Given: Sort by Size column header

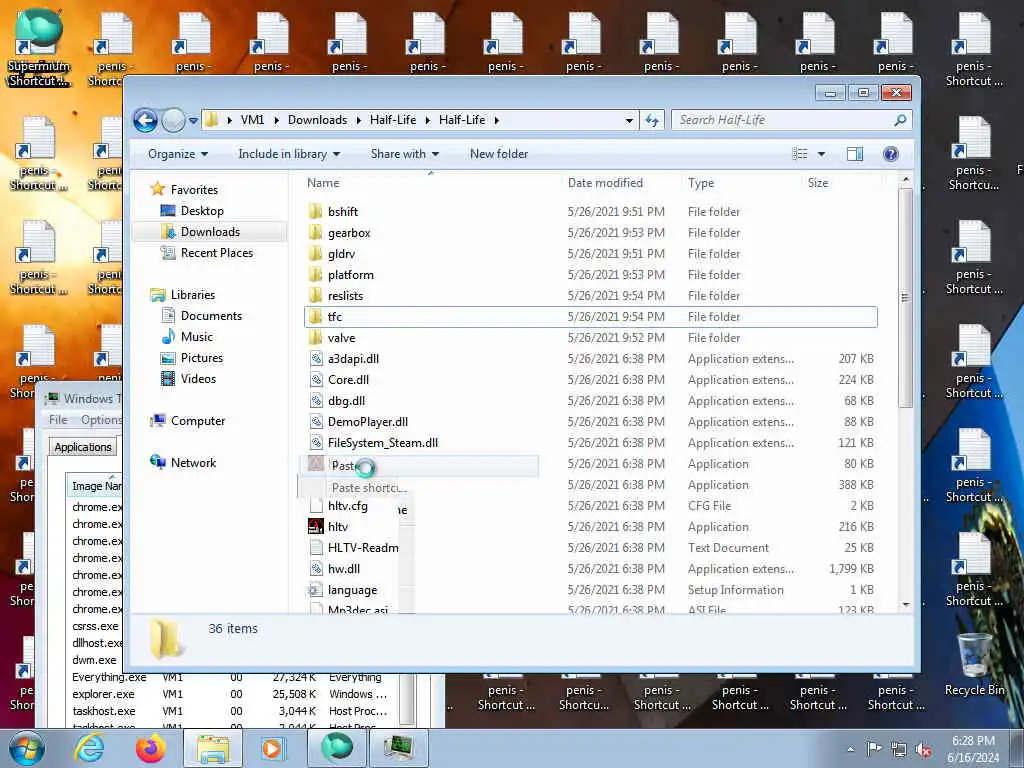Looking at the screenshot, I should point(841,184).
